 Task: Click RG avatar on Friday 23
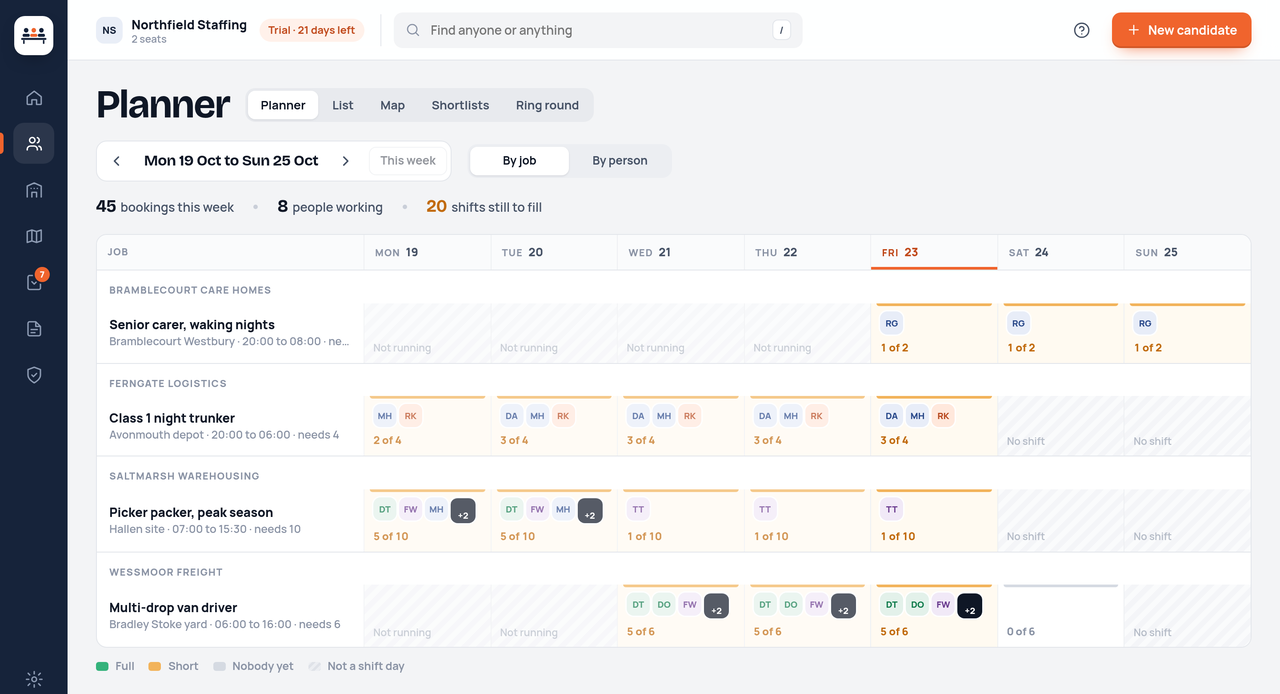click(891, 323)
